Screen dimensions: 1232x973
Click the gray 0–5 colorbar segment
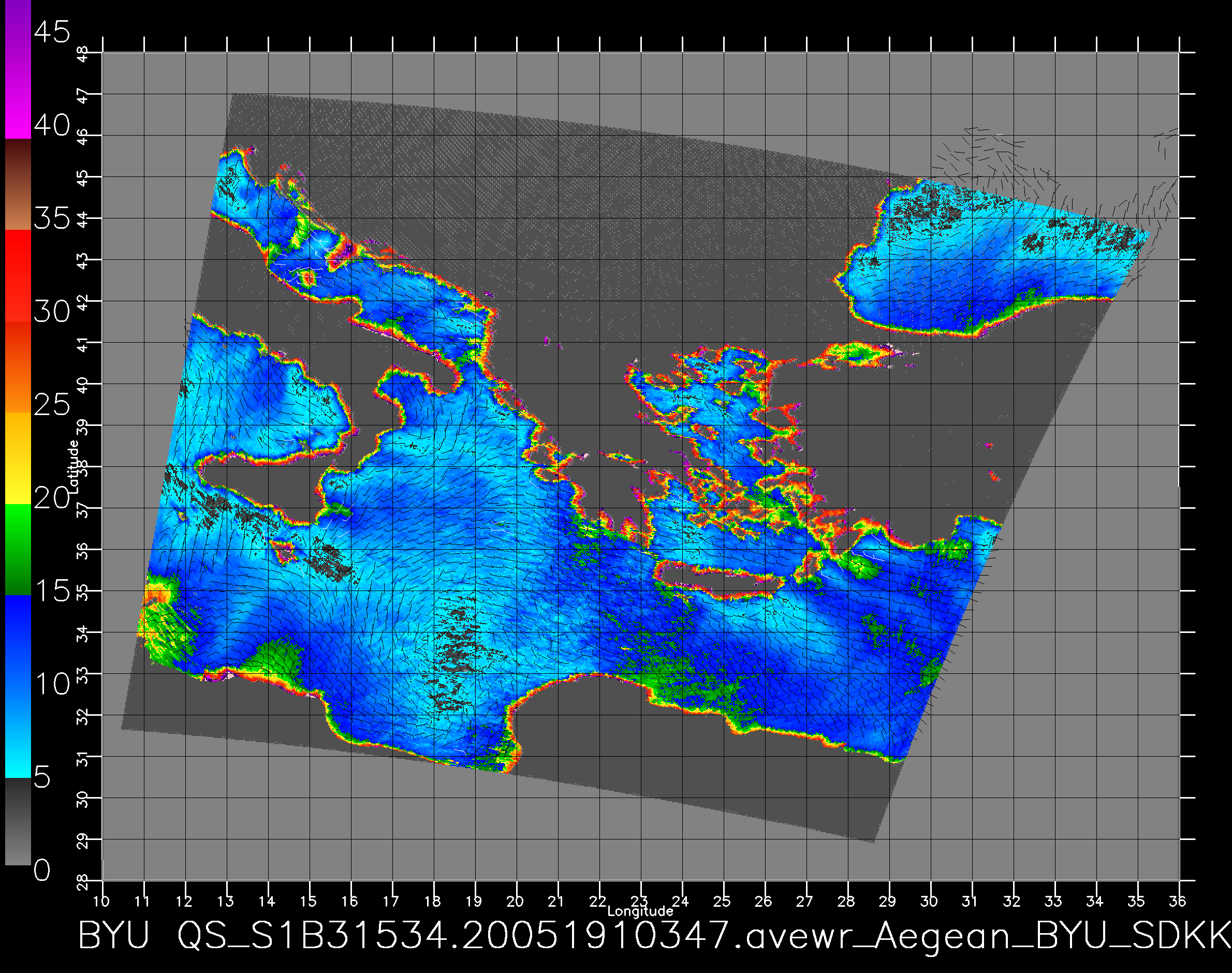point(18,821)
